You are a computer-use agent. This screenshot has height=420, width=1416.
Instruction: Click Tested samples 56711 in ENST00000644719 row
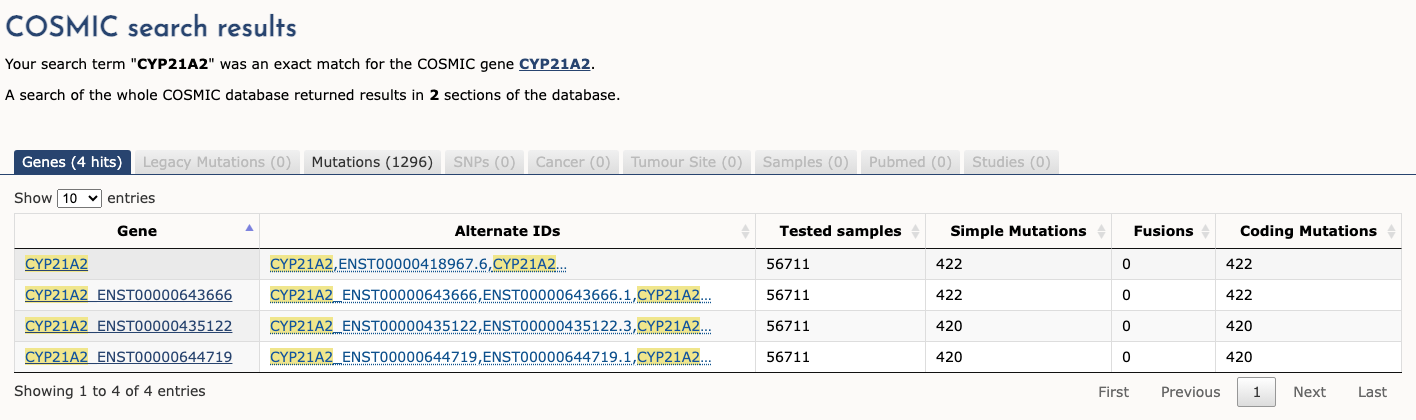coord(786,358)
